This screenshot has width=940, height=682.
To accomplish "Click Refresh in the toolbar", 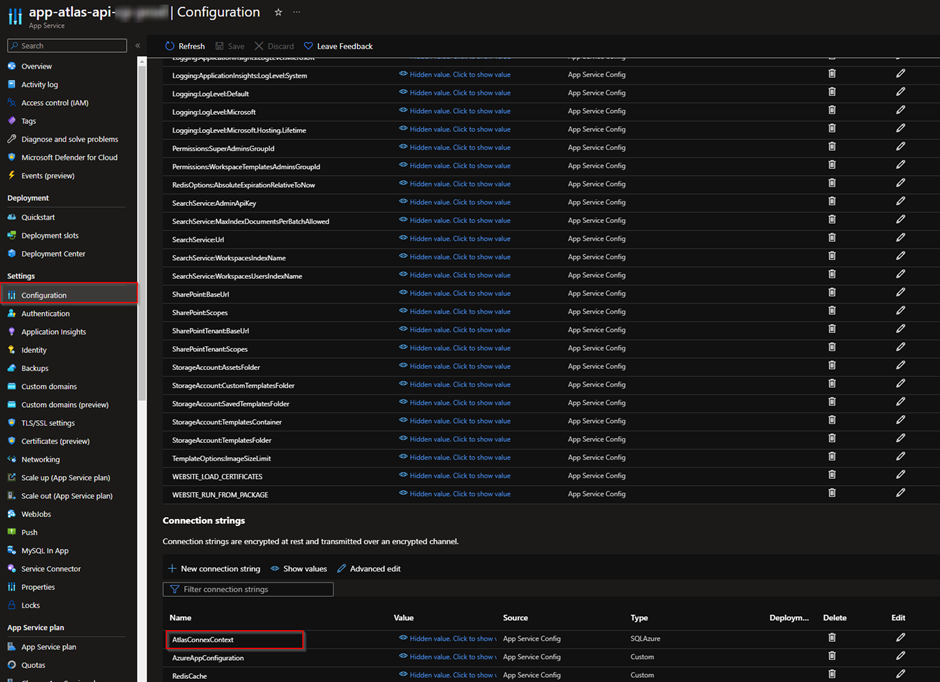I will (x=185, y=46).
